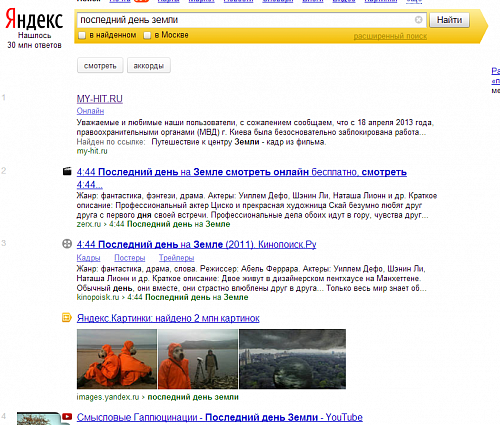Open the "Трейлеры" sublink
500x425 pixels.
176,258
